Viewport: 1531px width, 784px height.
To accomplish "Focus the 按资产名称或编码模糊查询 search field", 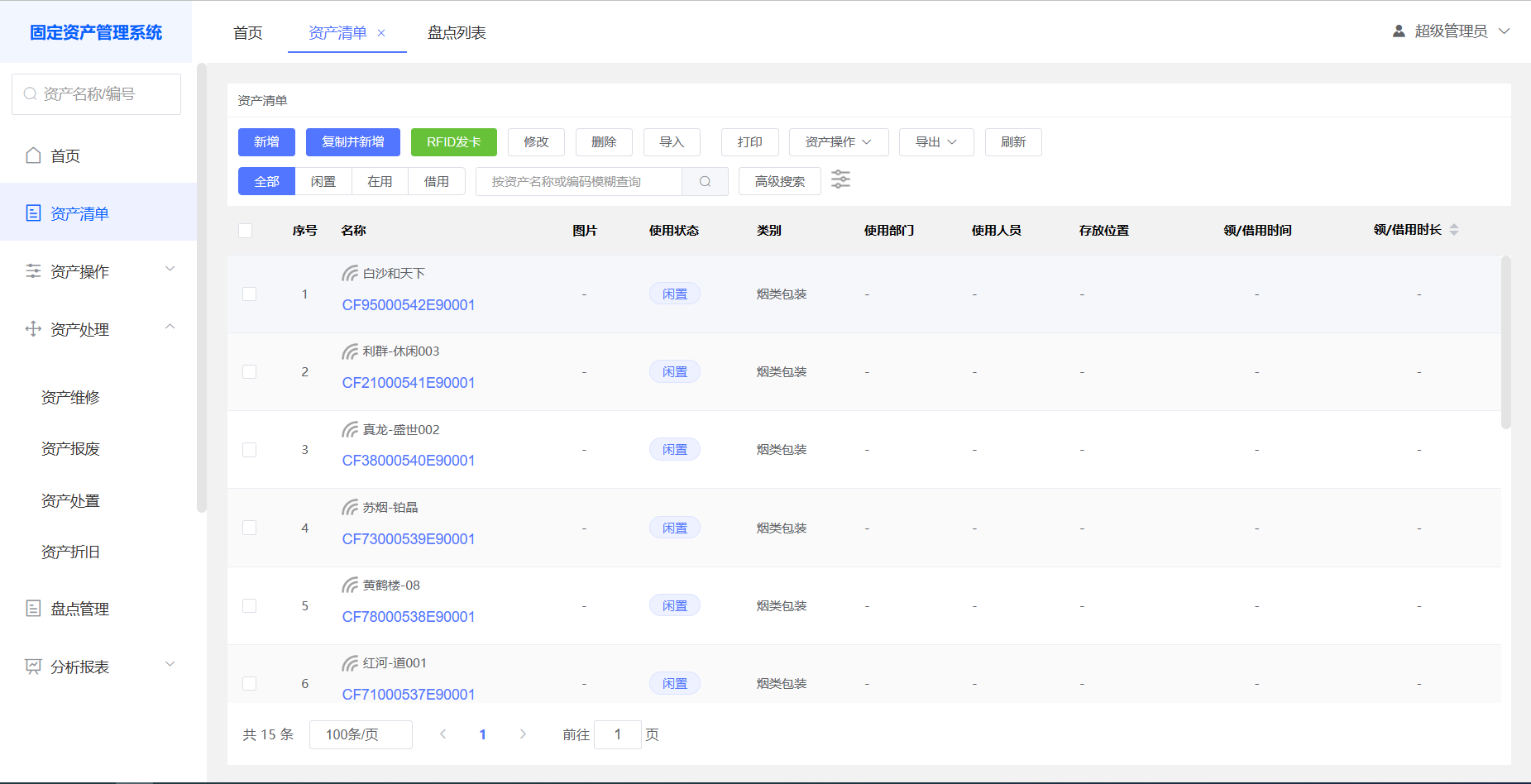I will [x=579, y=181].
